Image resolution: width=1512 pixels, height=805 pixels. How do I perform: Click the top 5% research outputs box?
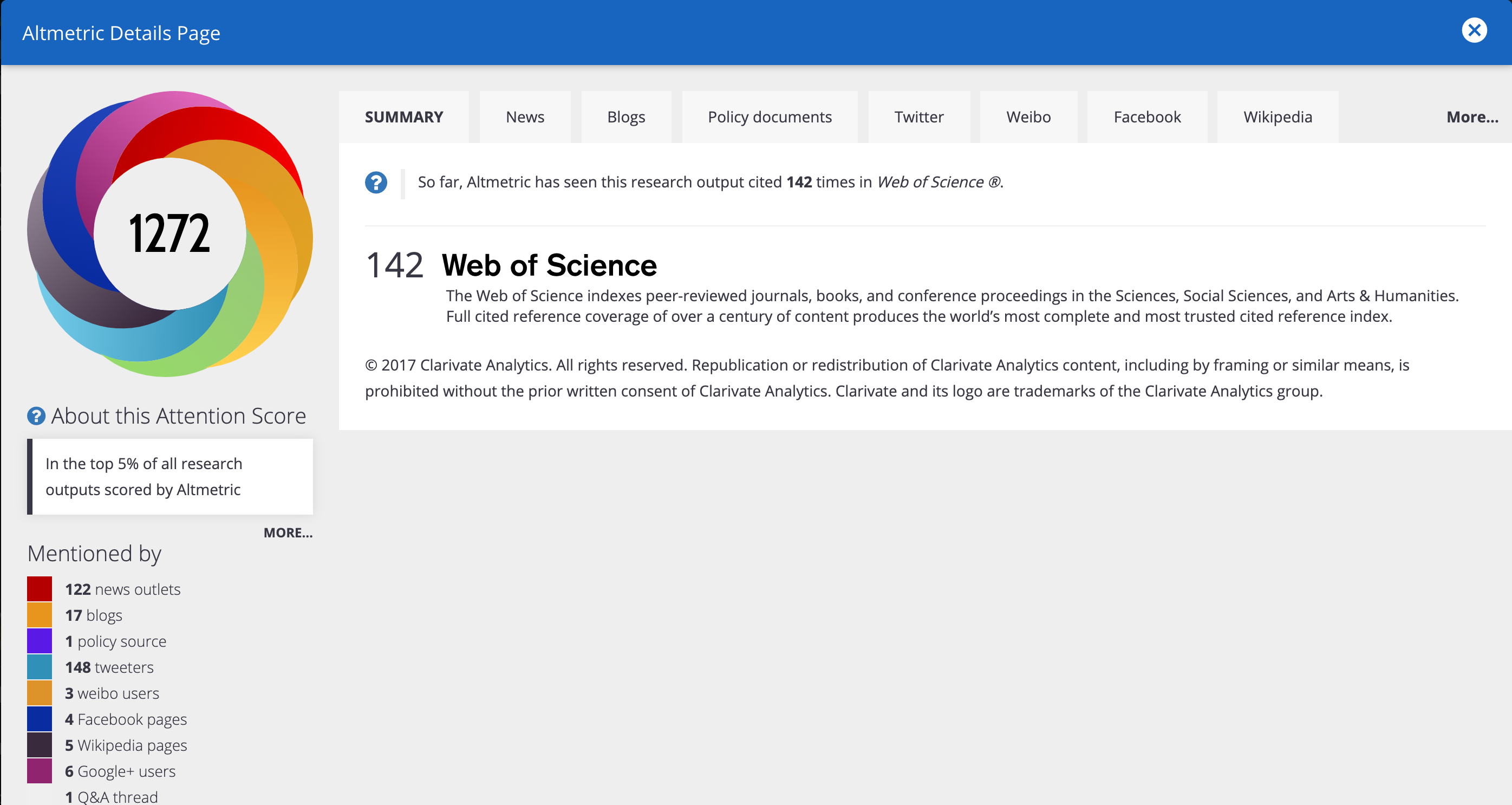[x=170, y=477]
